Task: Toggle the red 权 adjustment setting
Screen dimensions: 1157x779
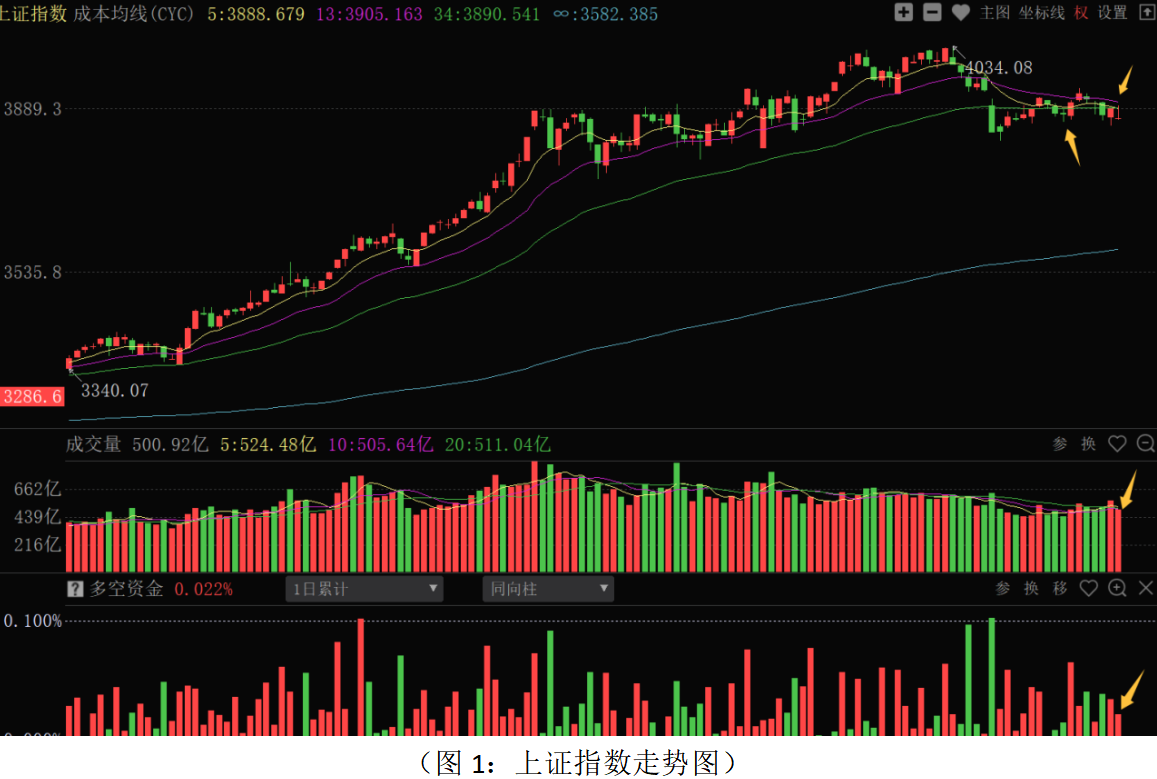Action: click(x=1081, y=12)
